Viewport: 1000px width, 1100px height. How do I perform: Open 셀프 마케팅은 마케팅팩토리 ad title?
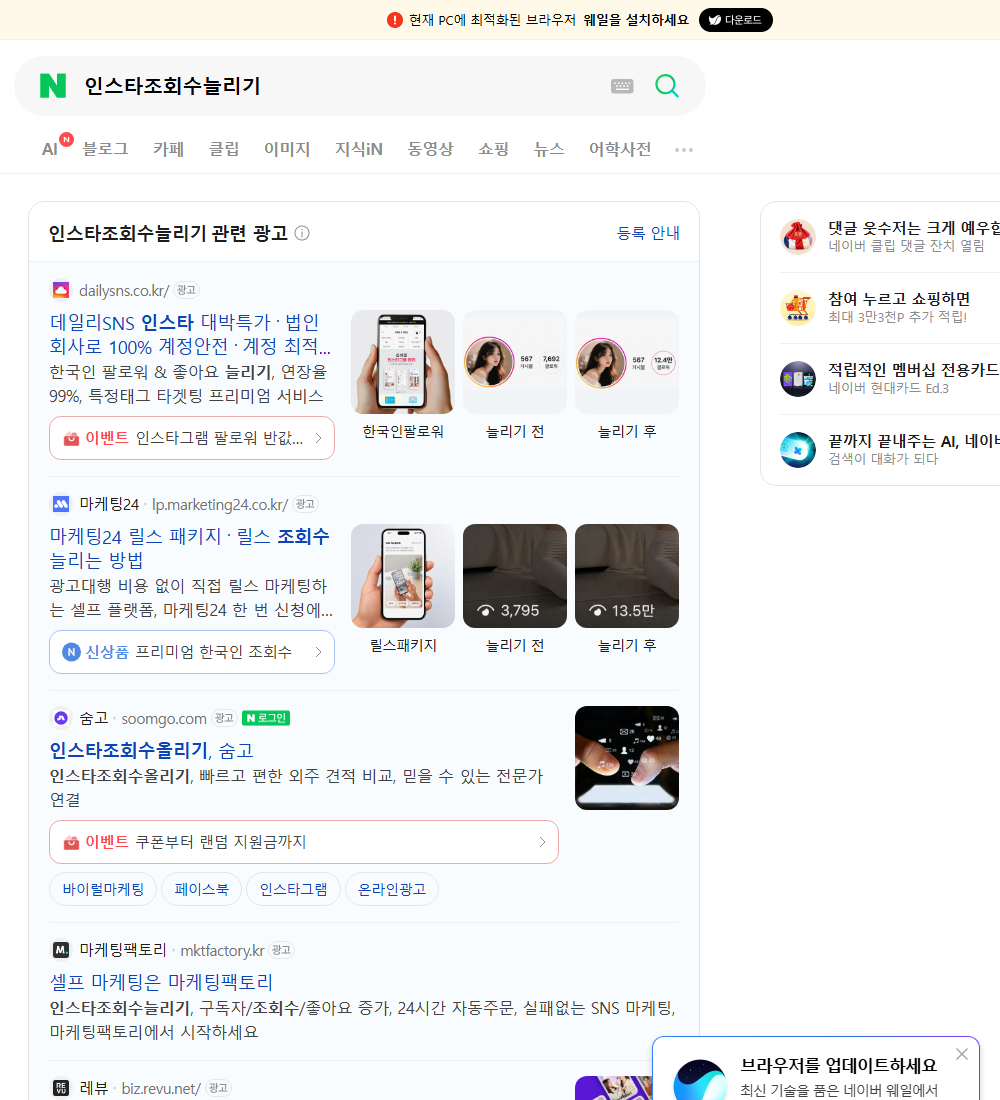(x=161, y=981)
